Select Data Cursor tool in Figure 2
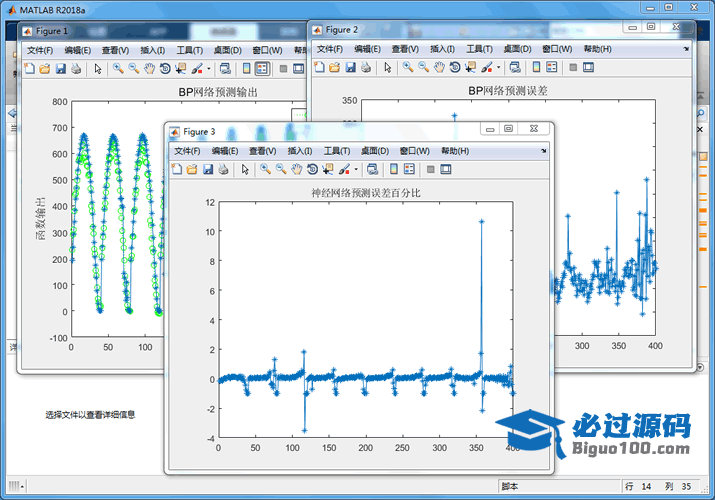The height and width of the screenshot is (500, 715). coord(470,67)
